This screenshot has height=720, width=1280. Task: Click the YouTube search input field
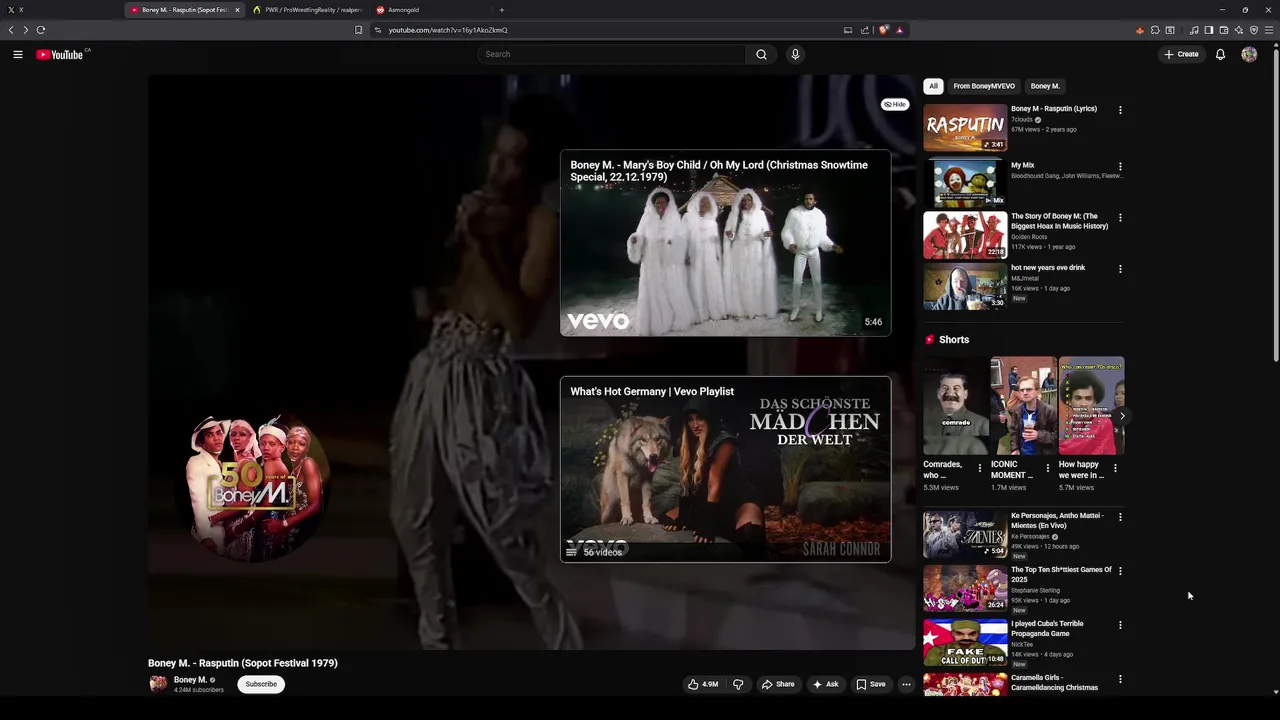point(612,54)
